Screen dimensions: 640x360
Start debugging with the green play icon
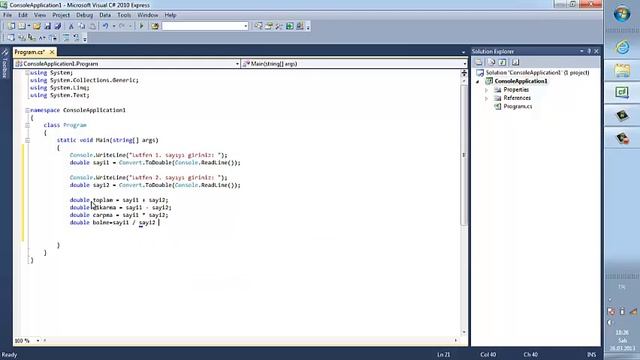point(142,26)
